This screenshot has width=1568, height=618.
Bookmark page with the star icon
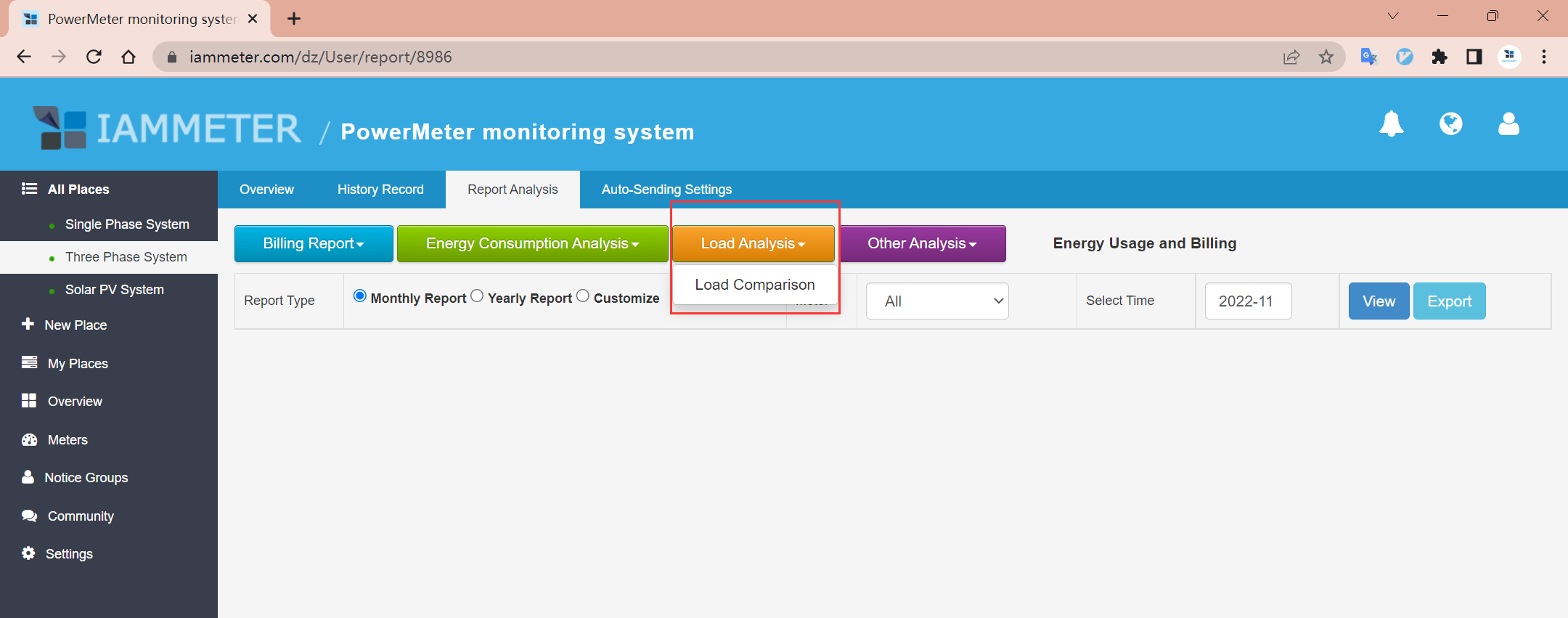[1326, 57]
